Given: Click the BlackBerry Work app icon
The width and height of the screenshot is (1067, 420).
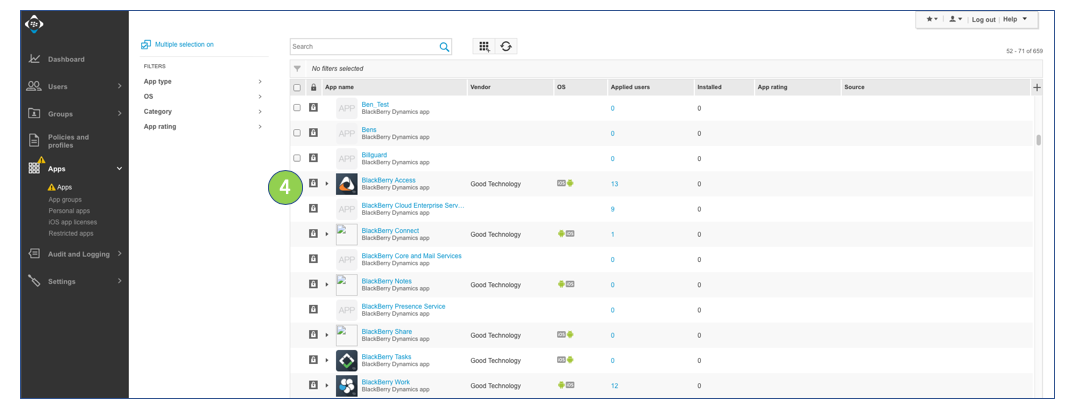Looking at the screenshot, I should tap(347, 386).
